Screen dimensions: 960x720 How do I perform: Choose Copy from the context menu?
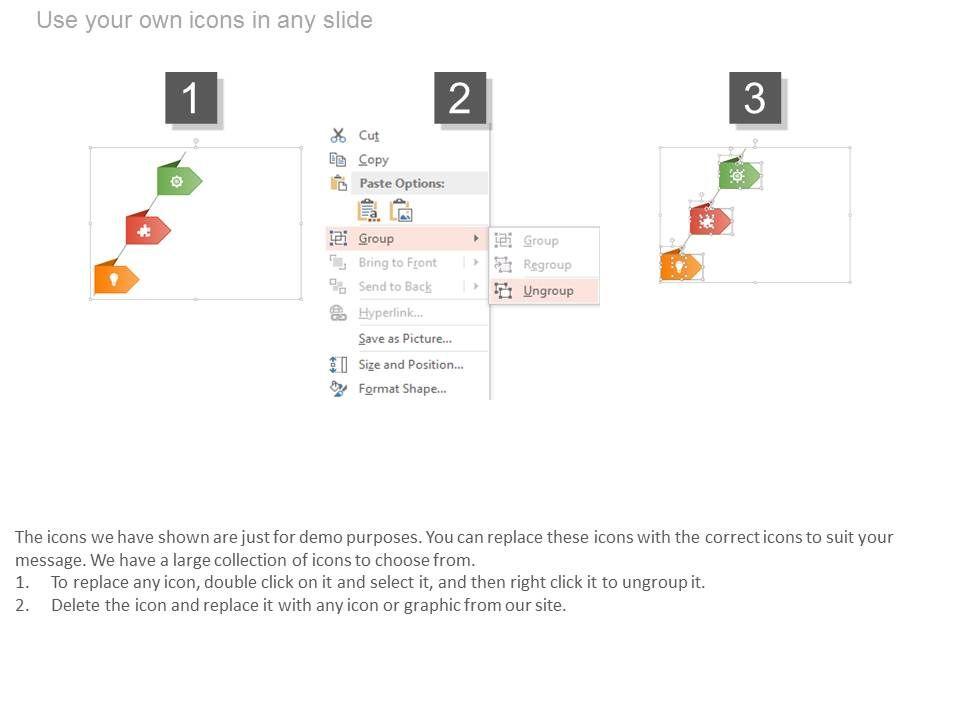373,159
